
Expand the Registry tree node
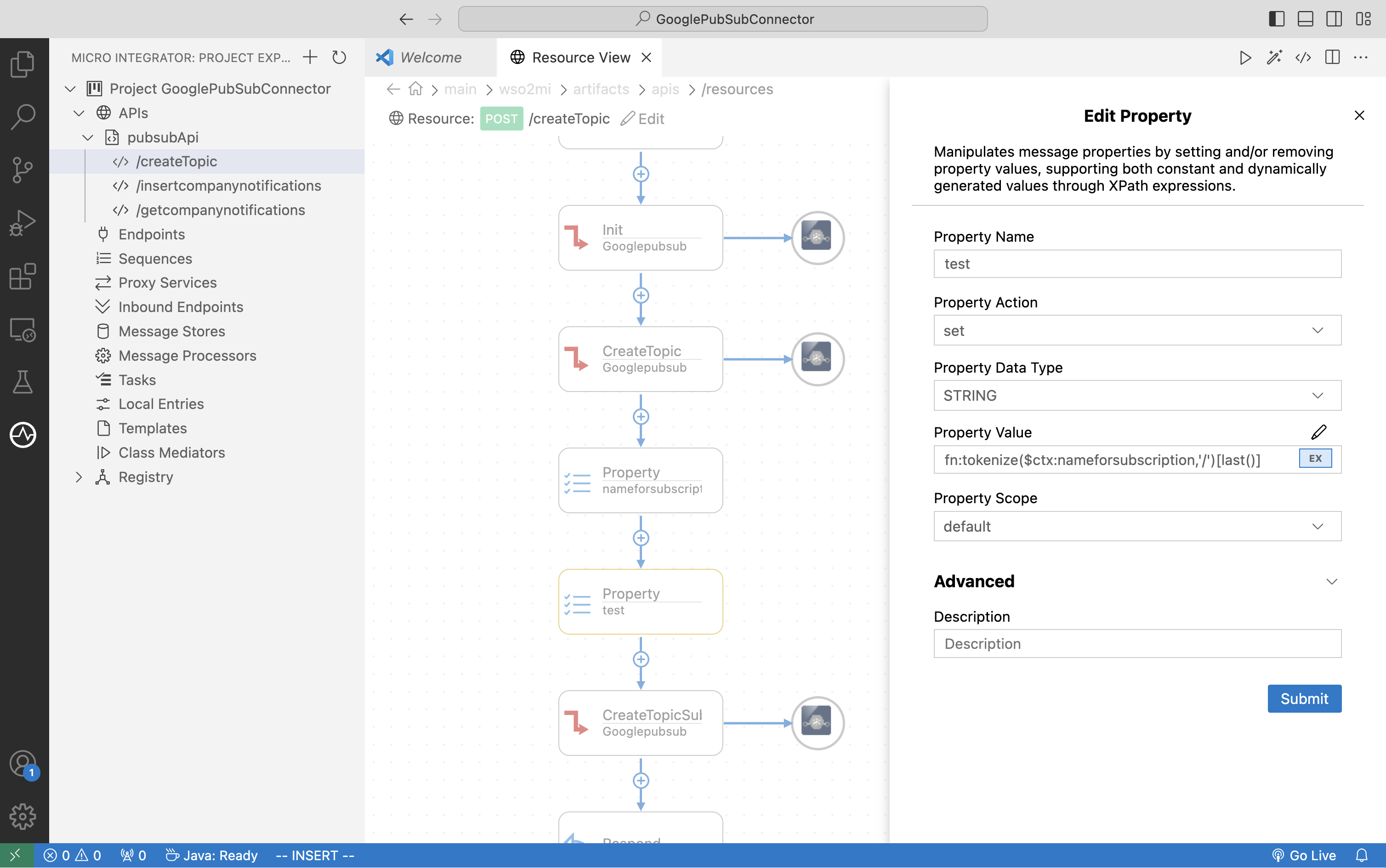(79, 477)
